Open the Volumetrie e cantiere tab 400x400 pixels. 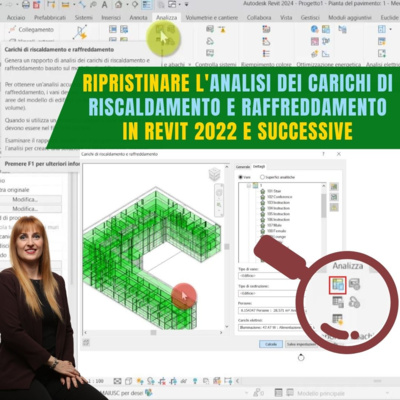pos(212,17)
